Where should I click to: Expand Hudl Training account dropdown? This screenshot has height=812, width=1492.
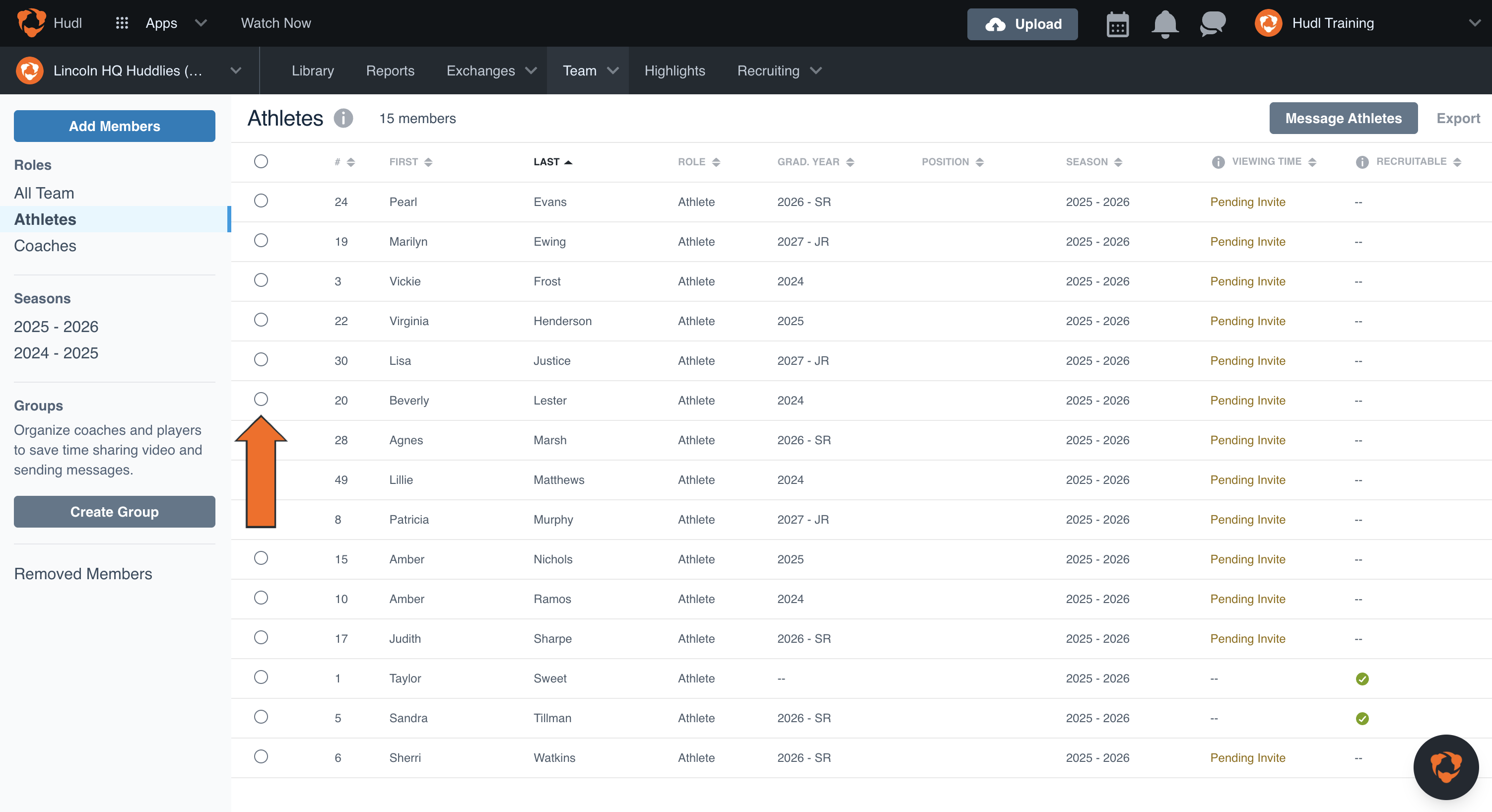[x=1475, y=23]
